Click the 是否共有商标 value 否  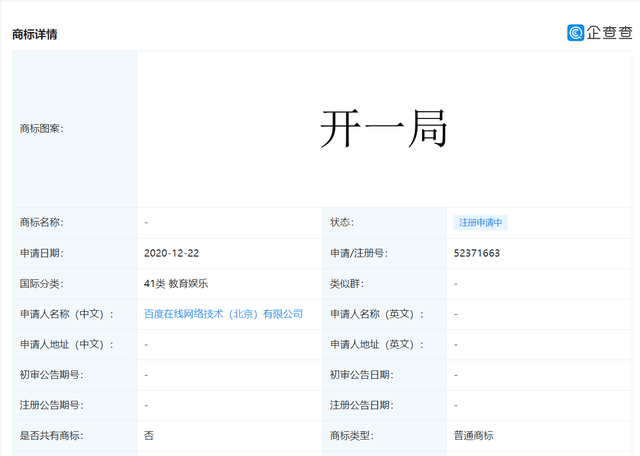pos(149,436)
